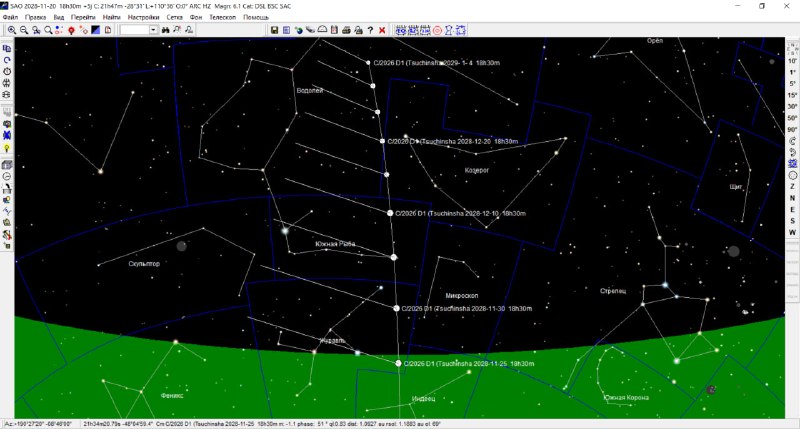Click the blue X-shaped icon in left sidebar
This screenshot has height=429, width=800.
7,136
